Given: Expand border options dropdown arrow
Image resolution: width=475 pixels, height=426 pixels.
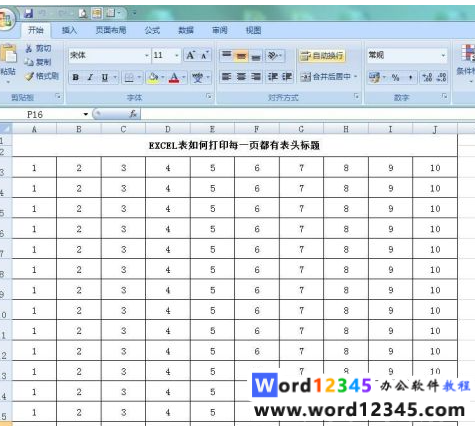Looking at the screenshot, I should tap(139, 78).
